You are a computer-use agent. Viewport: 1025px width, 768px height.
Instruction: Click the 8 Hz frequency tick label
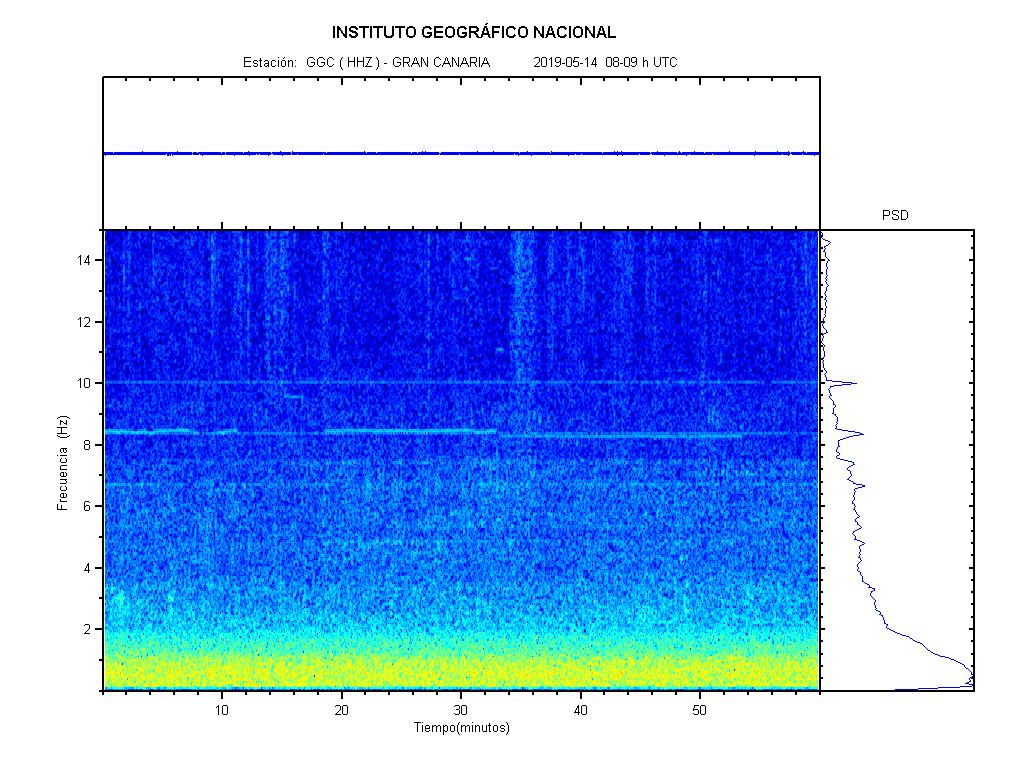pos(87,445)
